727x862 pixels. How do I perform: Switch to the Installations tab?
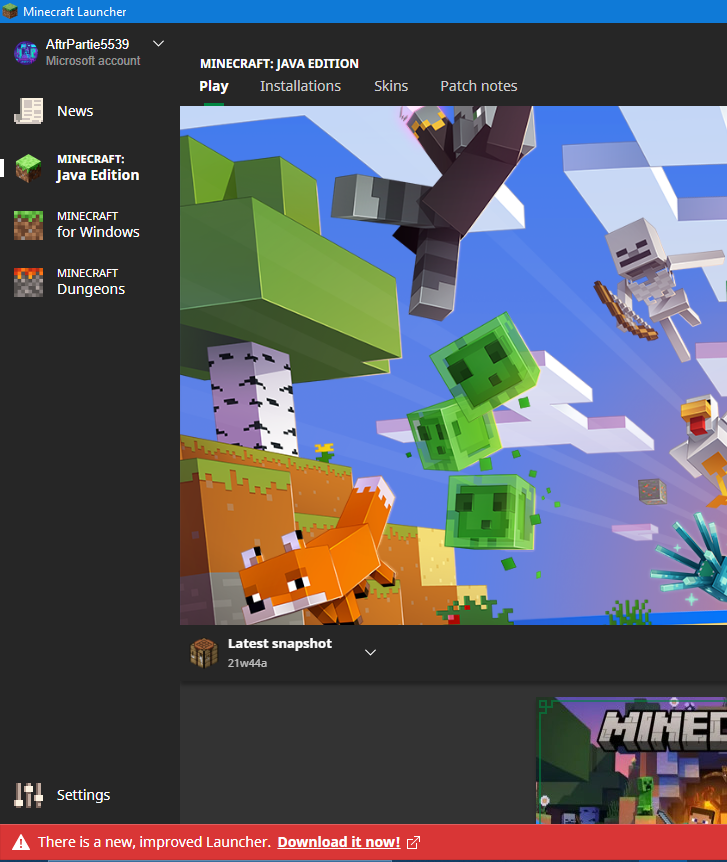click(300, 86)
